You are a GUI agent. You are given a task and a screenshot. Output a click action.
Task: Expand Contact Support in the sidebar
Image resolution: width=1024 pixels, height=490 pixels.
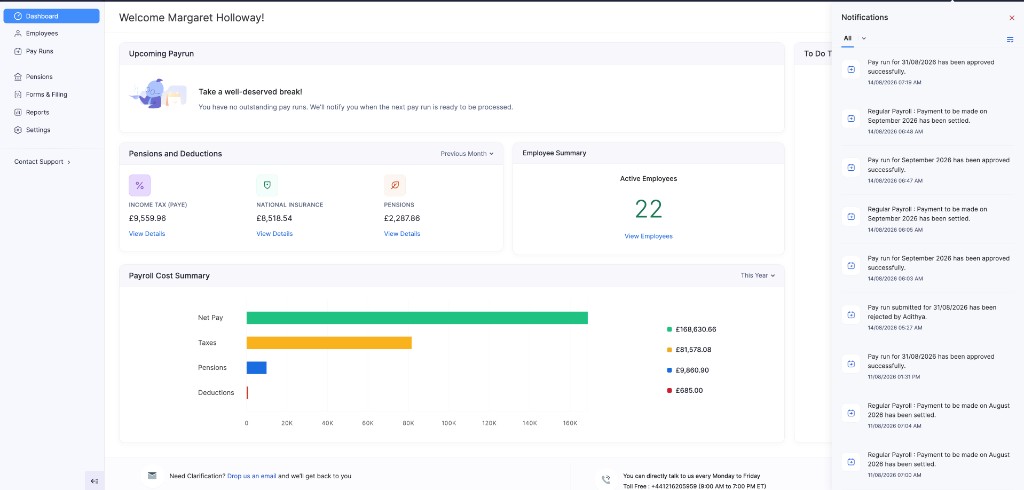pos(42,162)
